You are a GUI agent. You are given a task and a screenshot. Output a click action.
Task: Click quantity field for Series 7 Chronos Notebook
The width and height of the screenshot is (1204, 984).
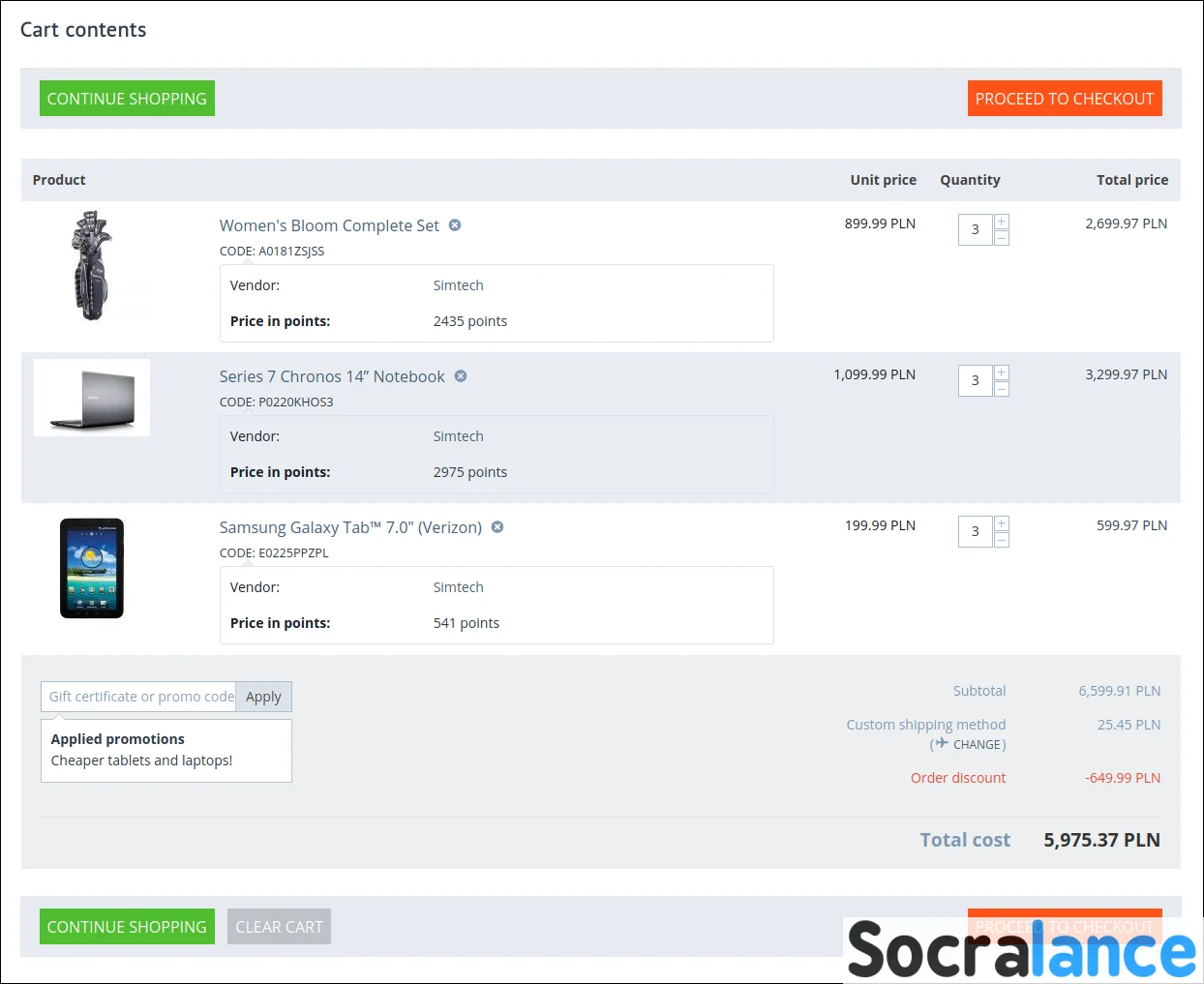pyautogui.click(x=975, y=381)
